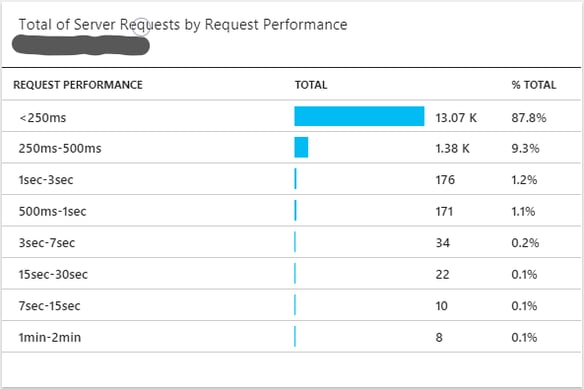Select the <250ms row label
The height and width of the screenshot is (389, 584).
coord(42,118)
